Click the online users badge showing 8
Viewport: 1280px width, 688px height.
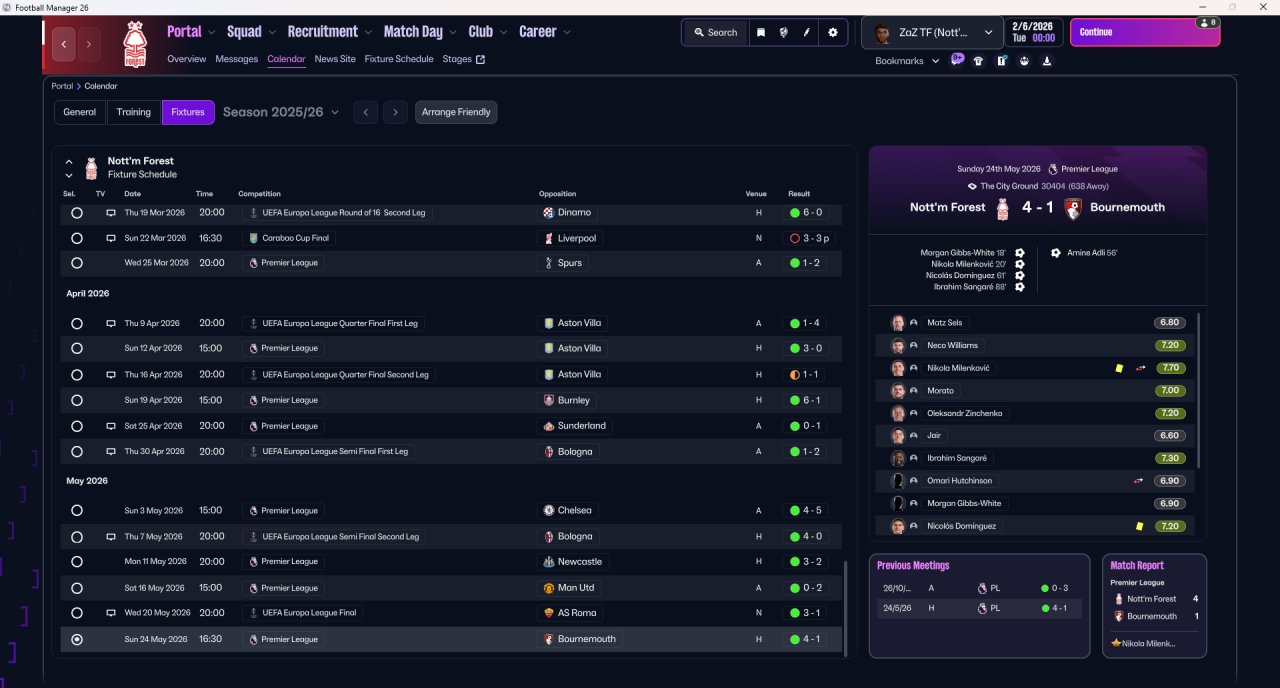1207,23
